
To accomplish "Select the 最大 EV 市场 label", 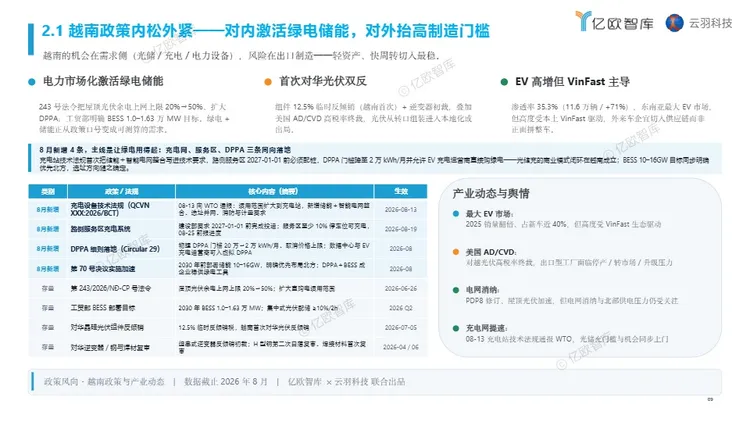I will 489,214.
